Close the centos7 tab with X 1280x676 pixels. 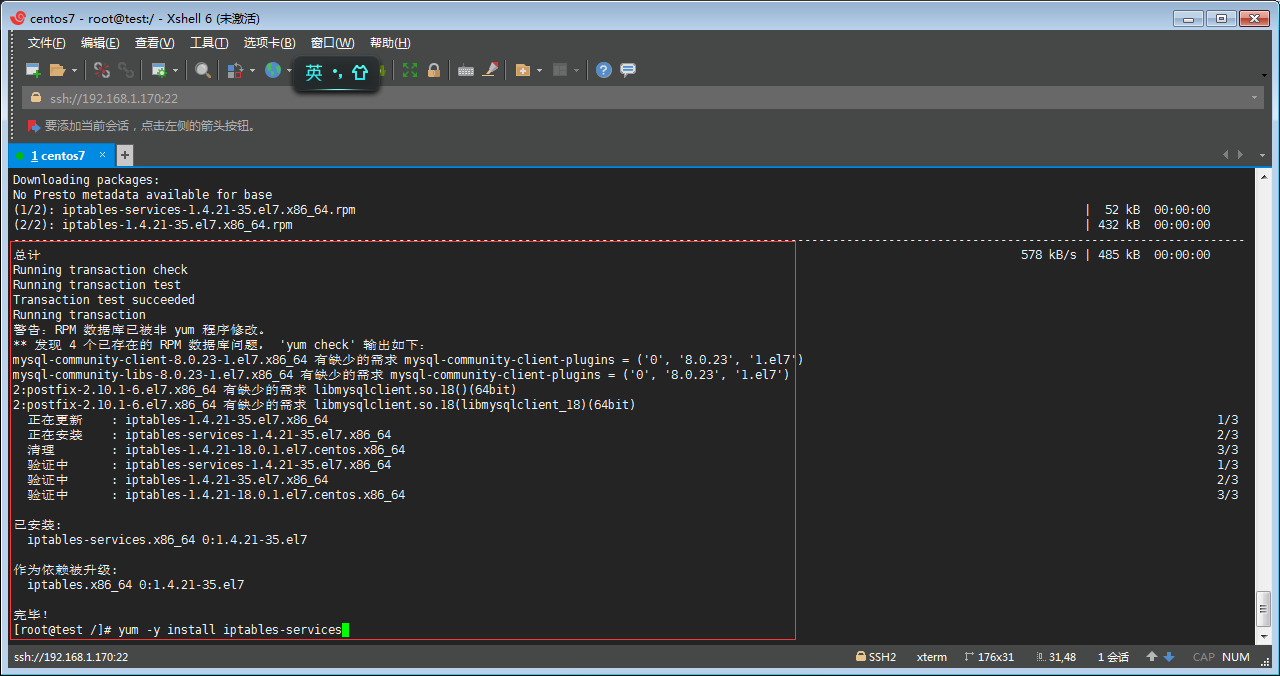102,155
